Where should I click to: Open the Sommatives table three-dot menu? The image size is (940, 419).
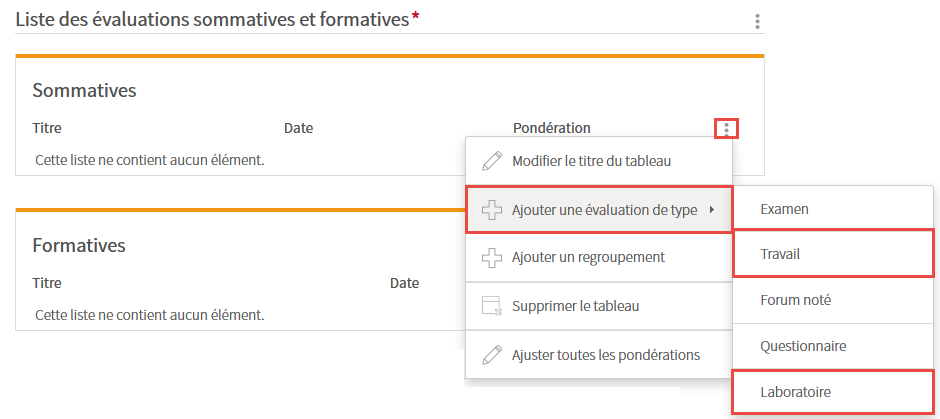tap(727, 128)
